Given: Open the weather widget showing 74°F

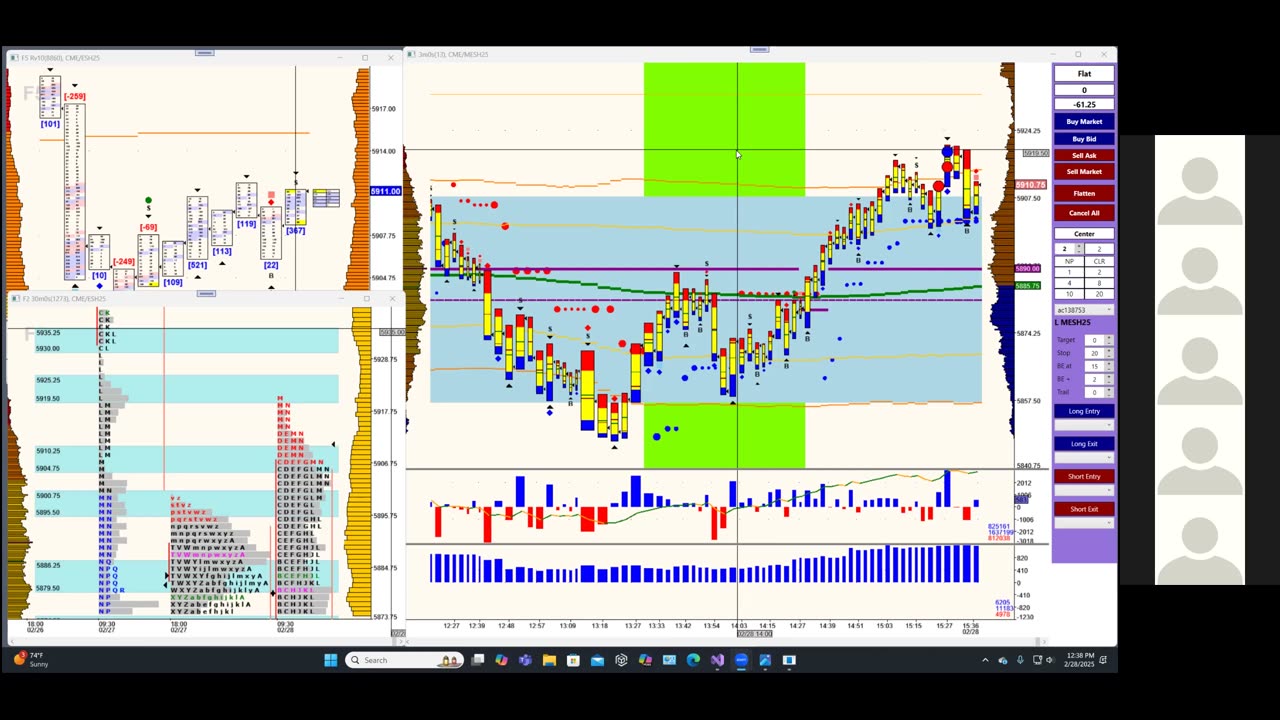Looking at the screenshot, I should 30,660.
